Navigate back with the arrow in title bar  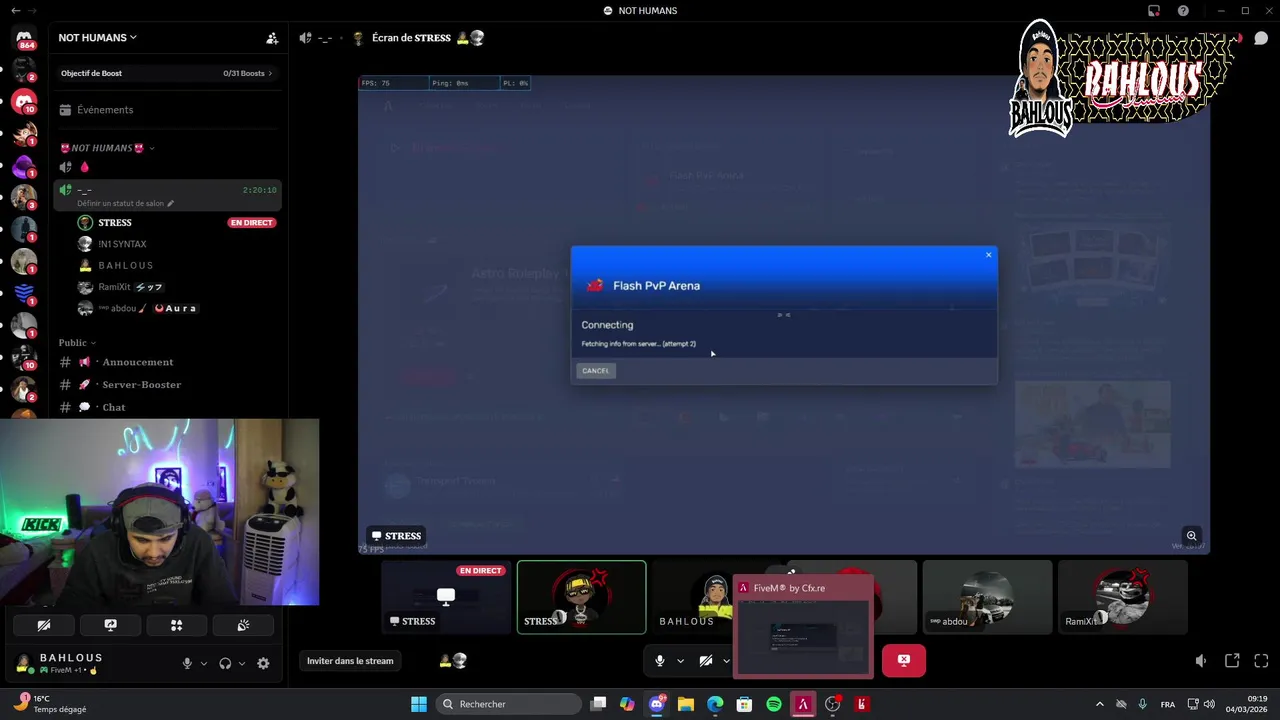pyautogui.click(x=15, y=11)
